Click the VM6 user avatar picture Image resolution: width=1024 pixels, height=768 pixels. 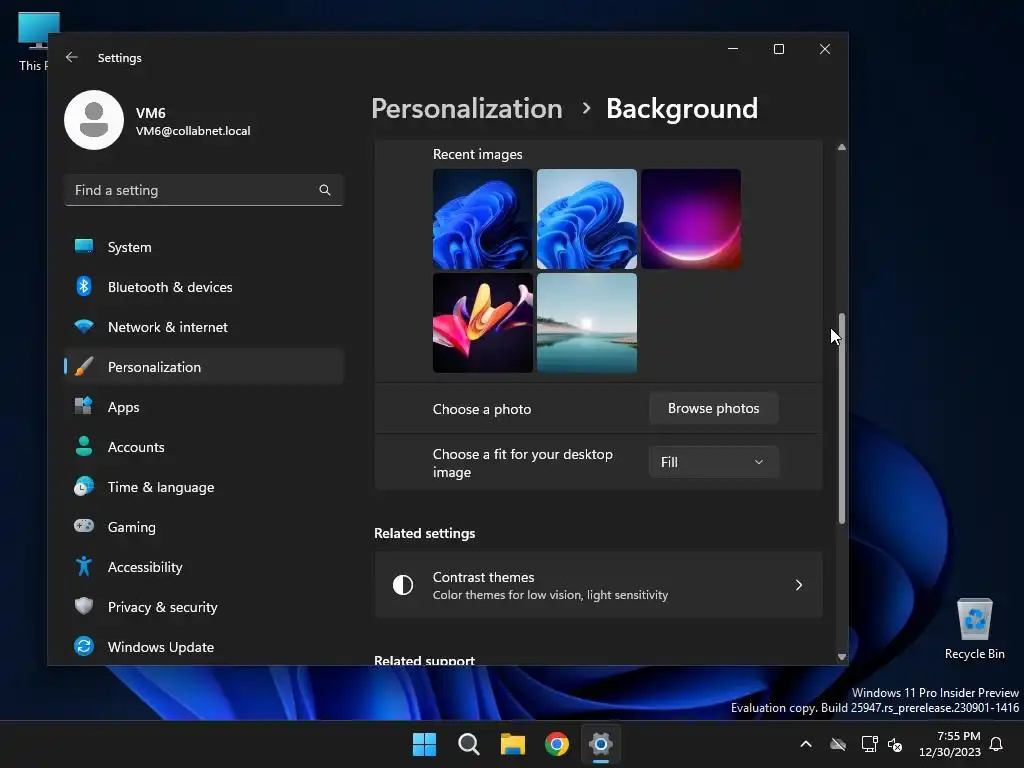[x=94, y=120]
